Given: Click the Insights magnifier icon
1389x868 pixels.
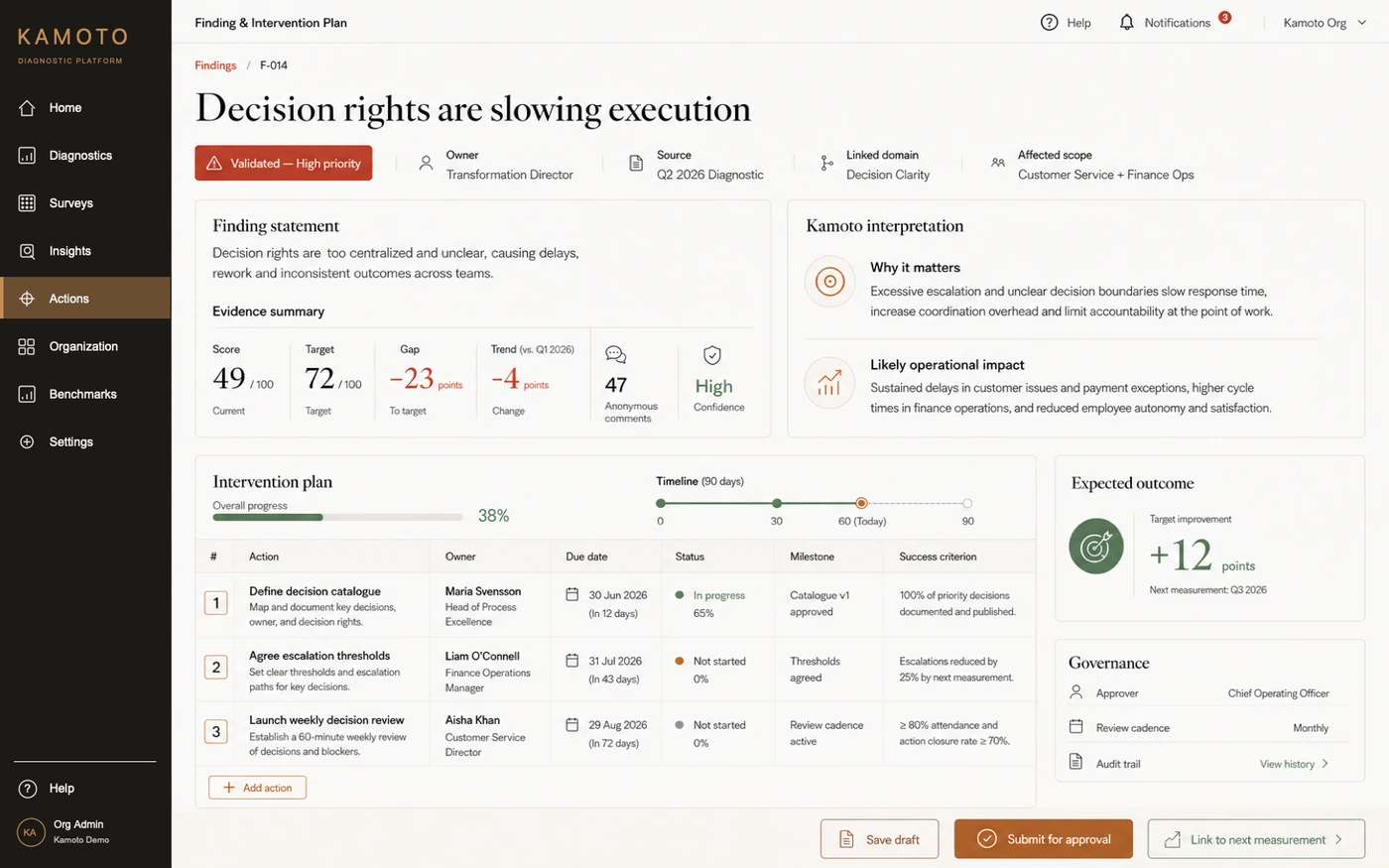Looking at the screenshot, I should pos(27,251).
